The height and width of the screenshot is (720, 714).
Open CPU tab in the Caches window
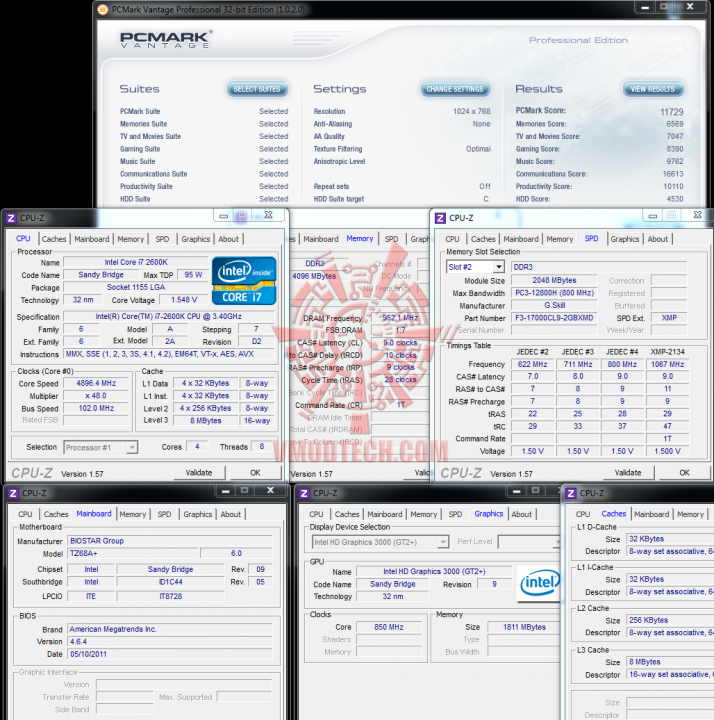click(583, 514)
